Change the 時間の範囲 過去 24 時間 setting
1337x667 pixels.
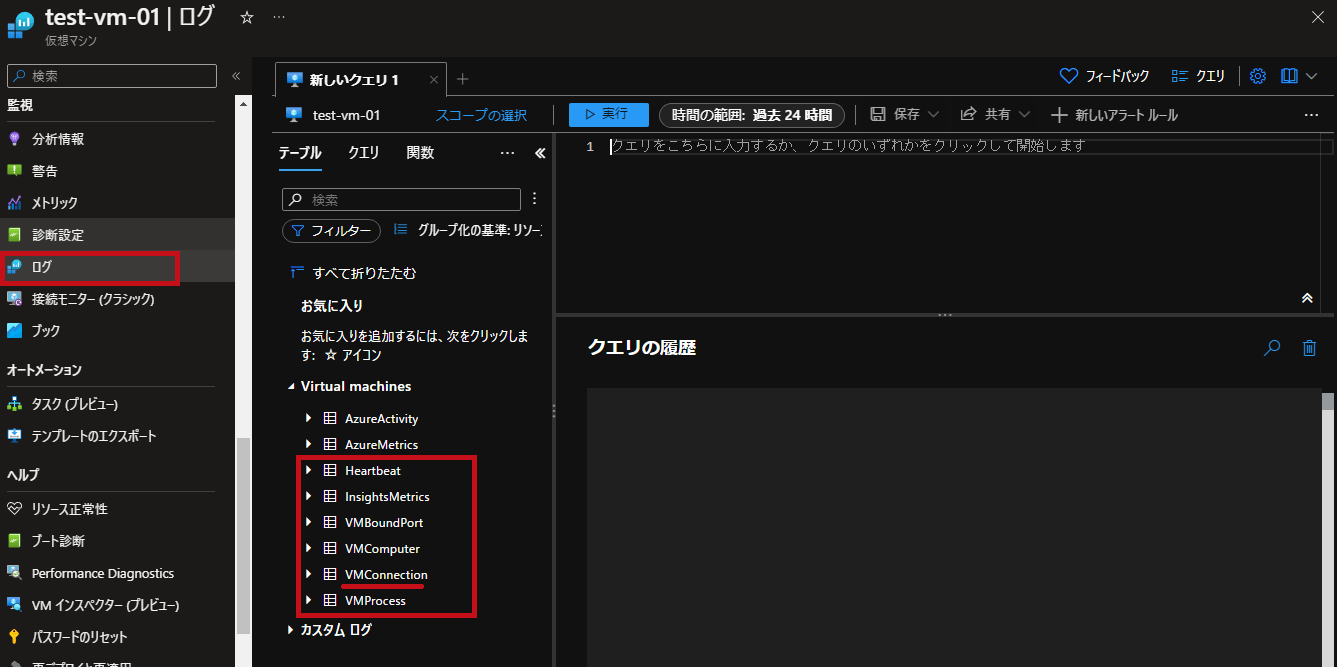click(x=752, y=115)
